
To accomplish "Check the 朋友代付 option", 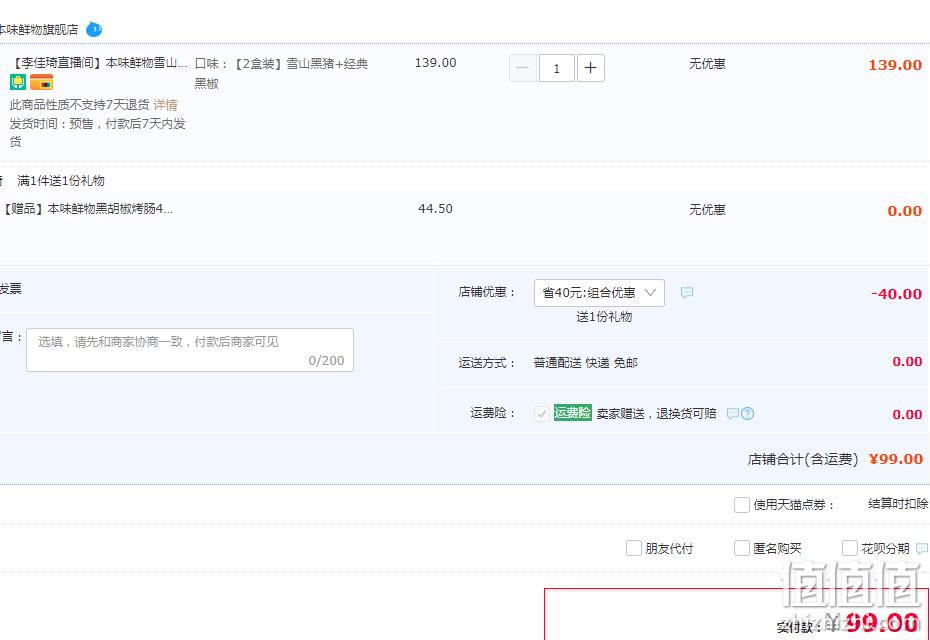I will click(633, 548).
